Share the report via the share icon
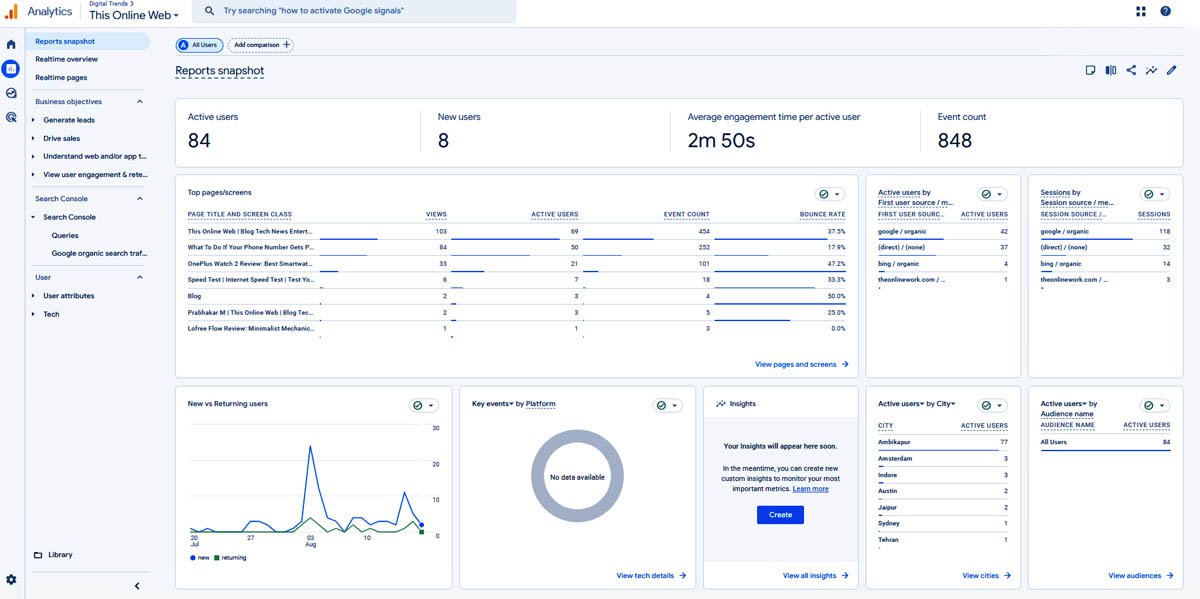1200x599 pixels. tap(1131, 70)
